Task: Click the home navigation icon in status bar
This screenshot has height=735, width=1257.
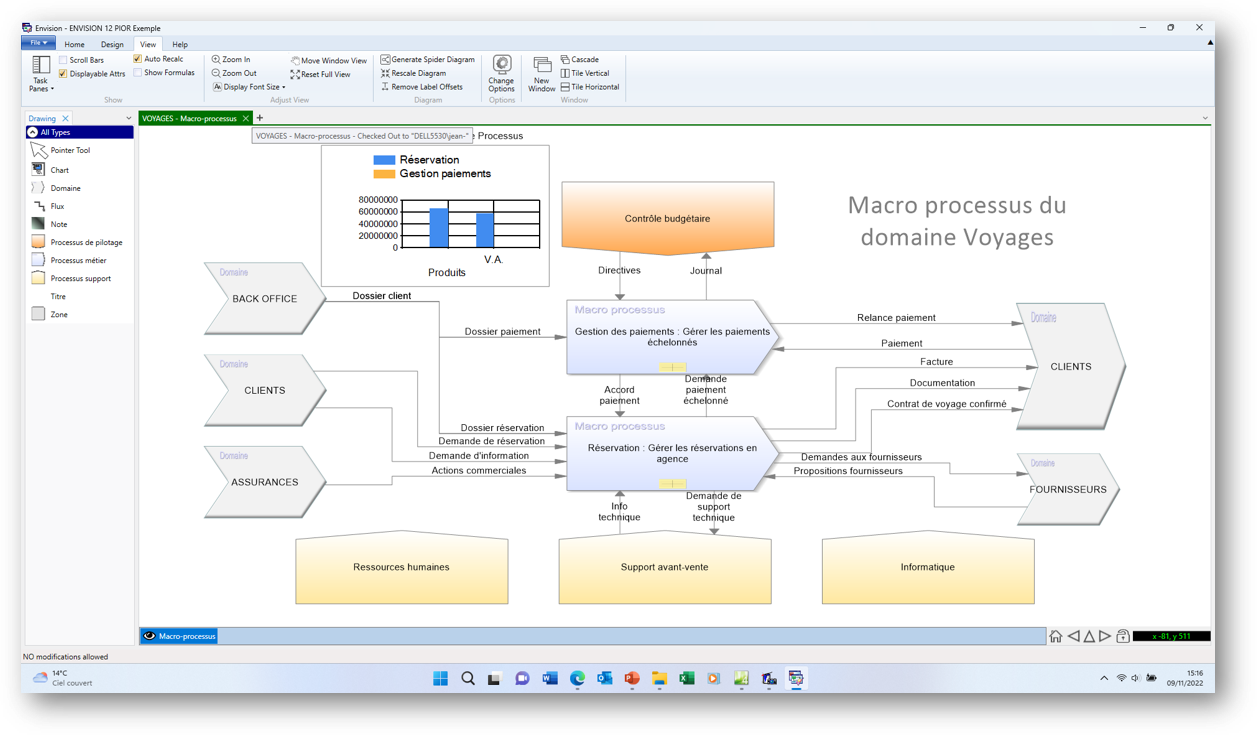Action: pos(1055,636)
